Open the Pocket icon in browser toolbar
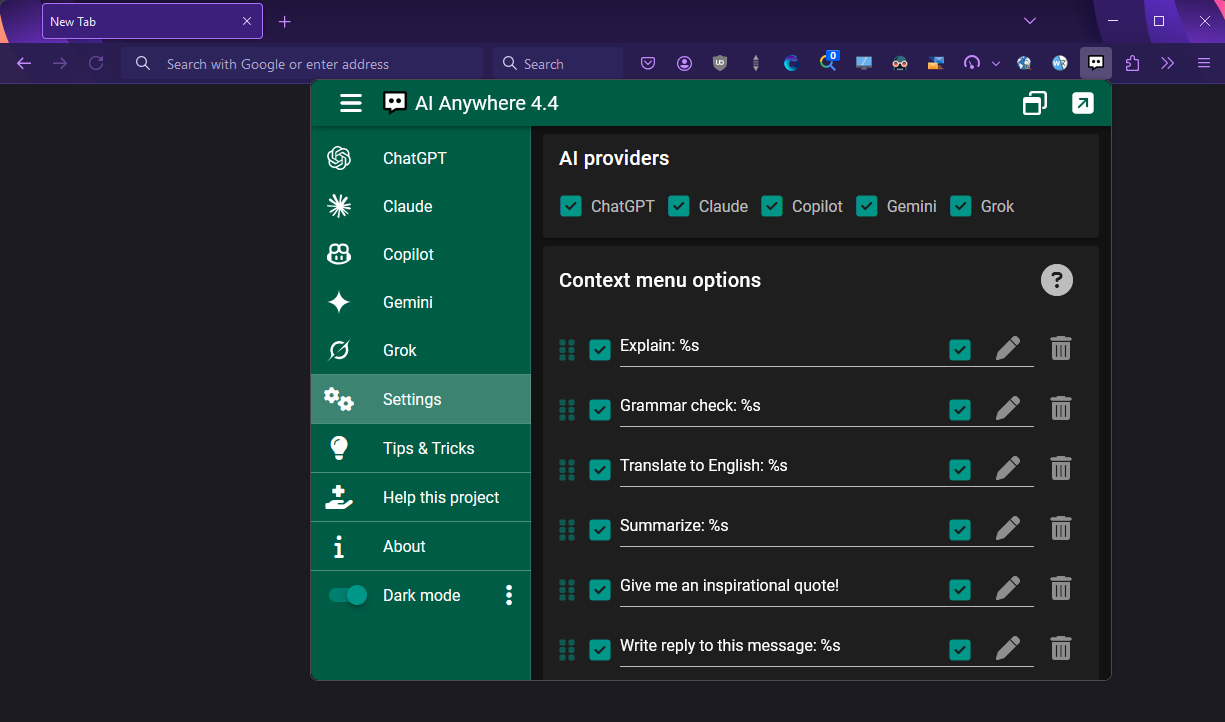1225x722 pixels. (x=648, y=63)
